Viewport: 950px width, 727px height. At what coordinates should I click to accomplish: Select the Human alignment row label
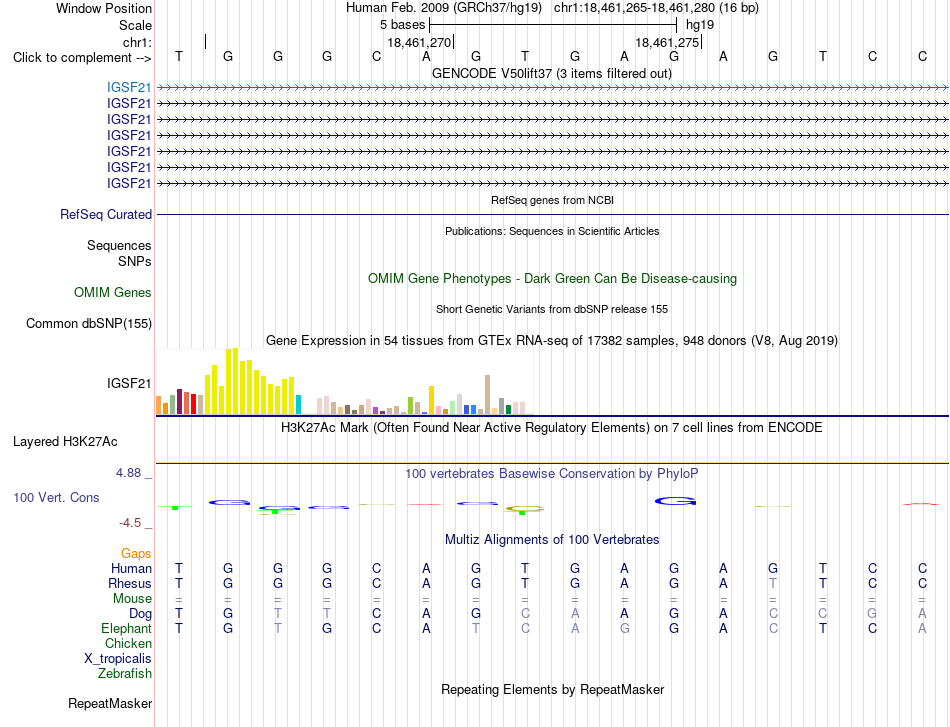(x=131, y=569)
